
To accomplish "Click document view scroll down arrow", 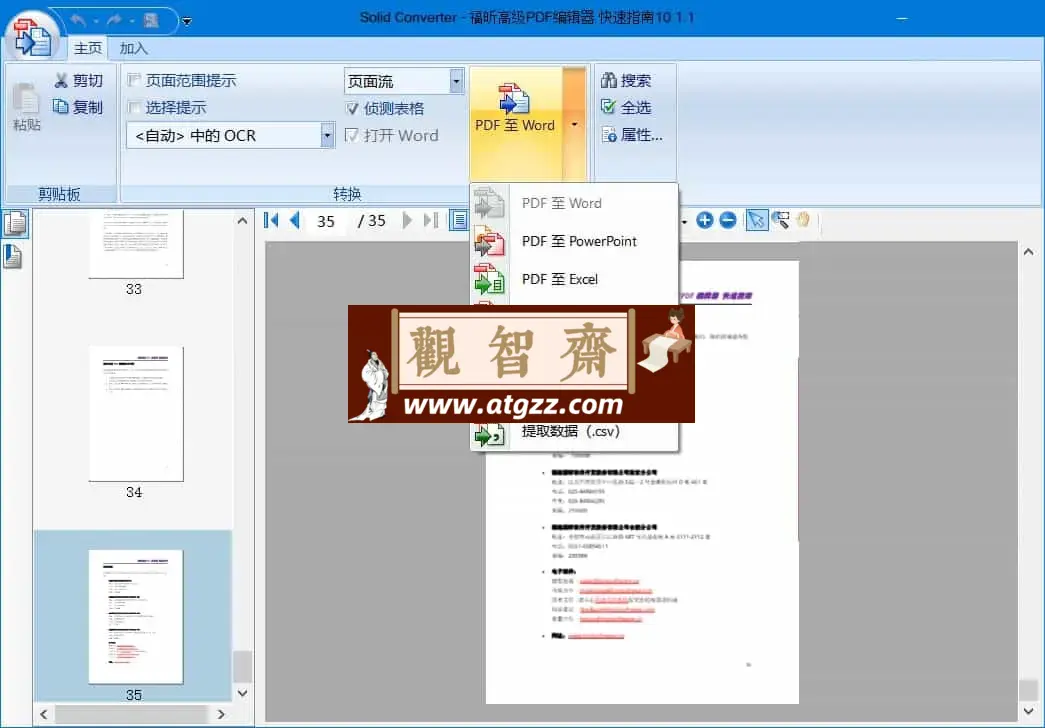I will [x=1028, y=712].
